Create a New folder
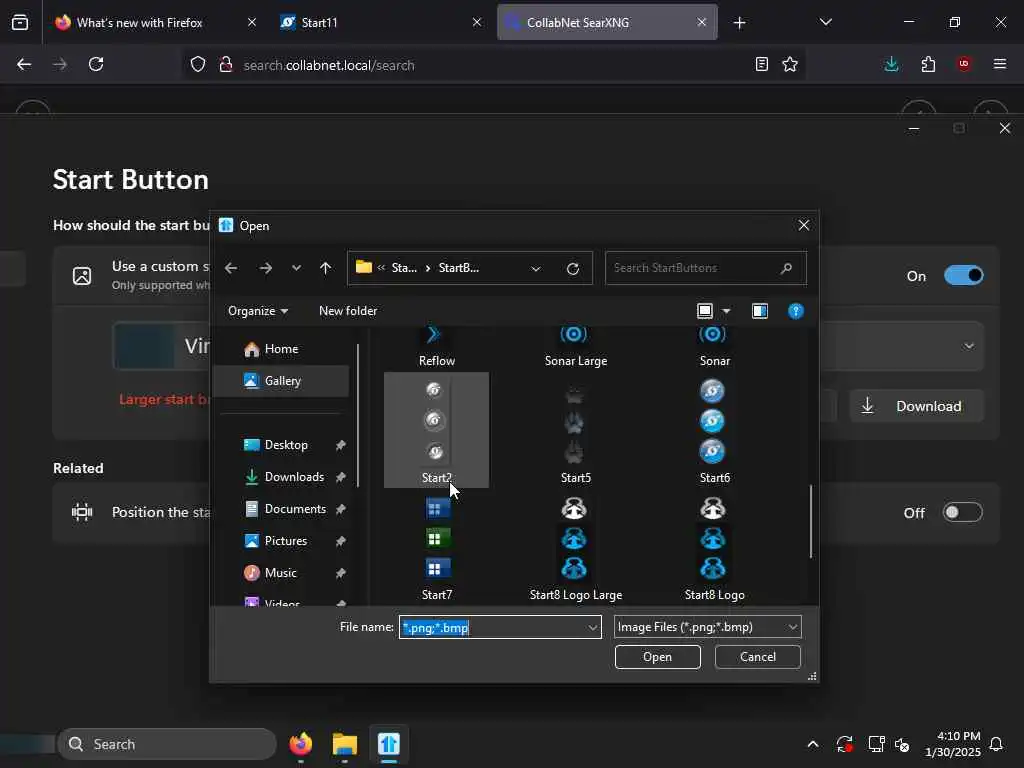 348,311
